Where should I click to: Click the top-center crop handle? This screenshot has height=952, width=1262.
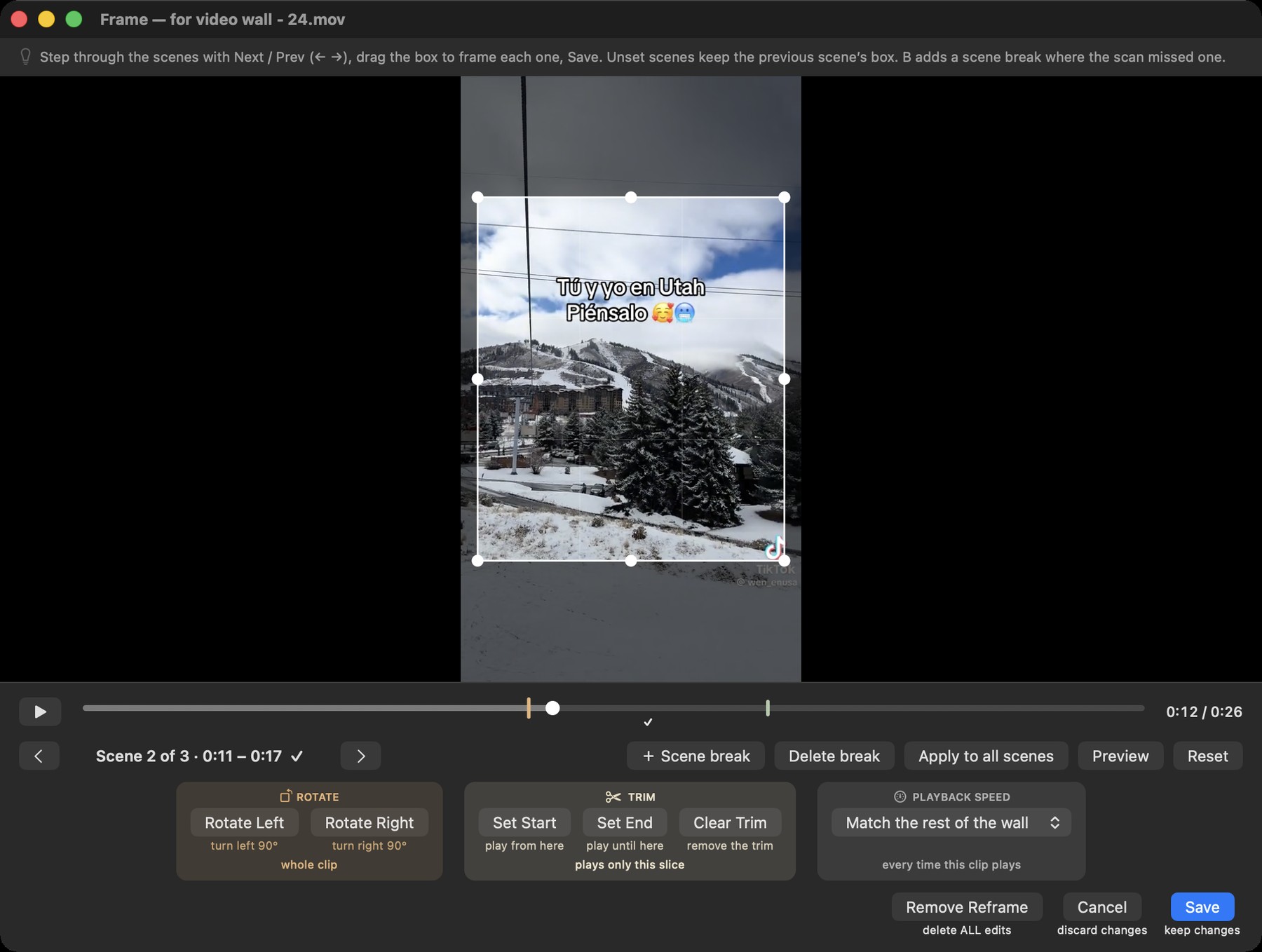(x=631, y=198)
